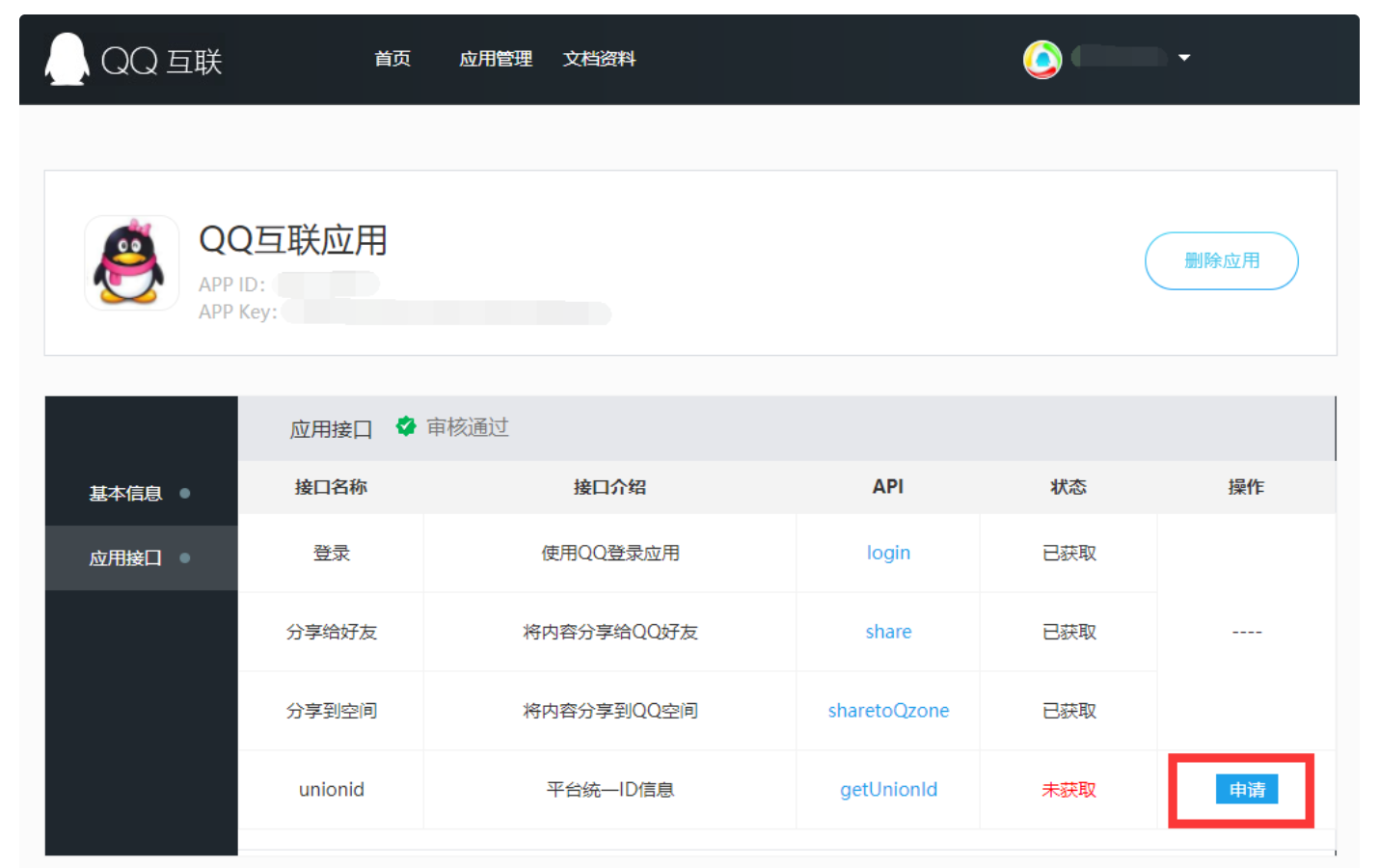1379x868 pixels.
Task: Click the QQ penguin logo in header
Action: click(67, 59)
